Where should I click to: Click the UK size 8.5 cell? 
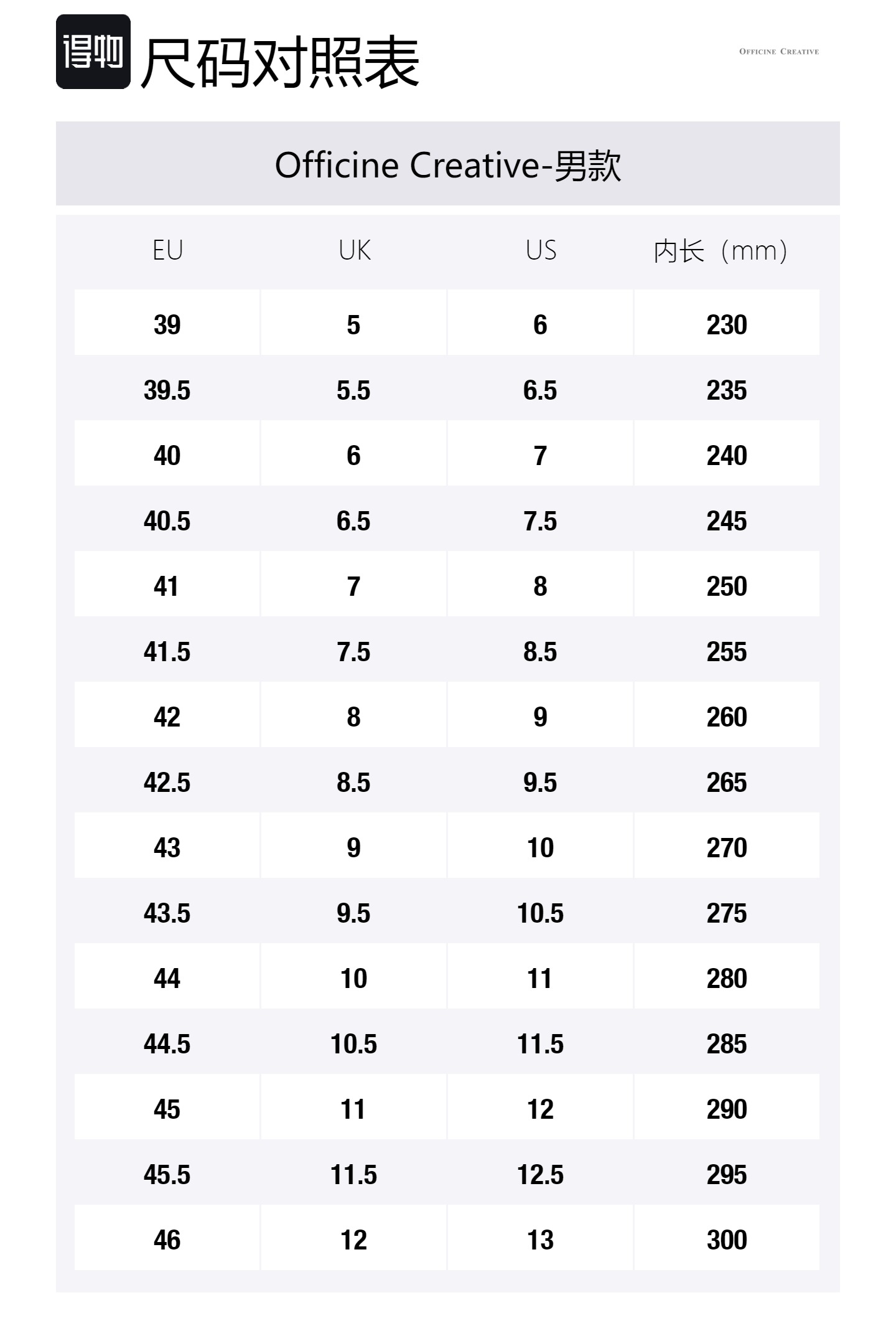coord(353,782)
